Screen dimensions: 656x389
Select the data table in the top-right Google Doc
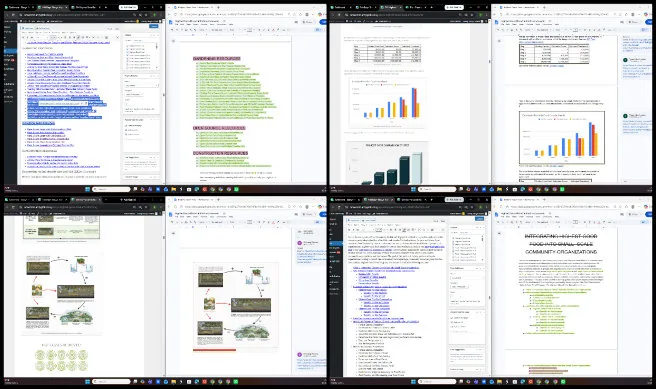click(x=554, y=54)
